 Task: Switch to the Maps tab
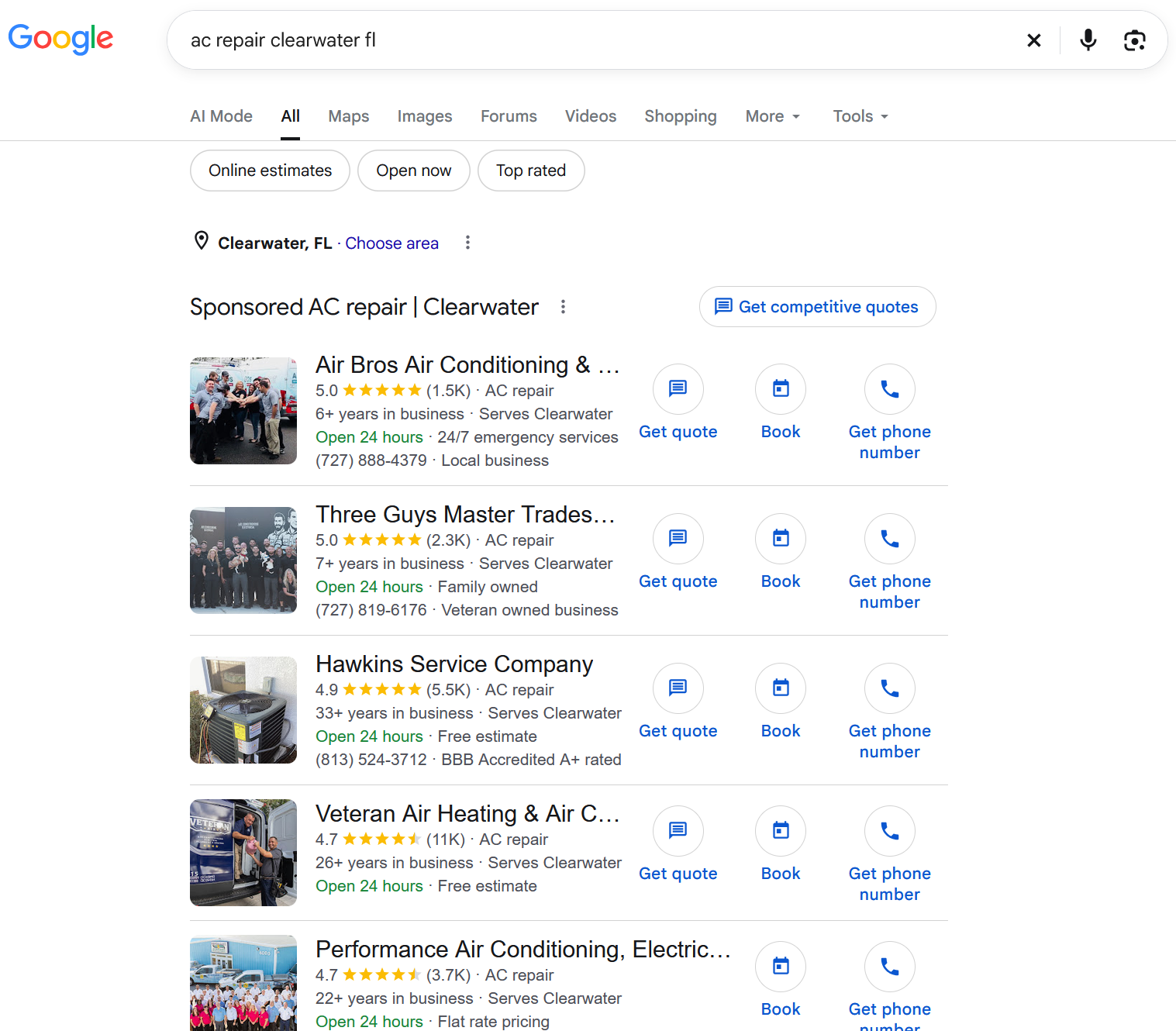[x=348, y=116]
